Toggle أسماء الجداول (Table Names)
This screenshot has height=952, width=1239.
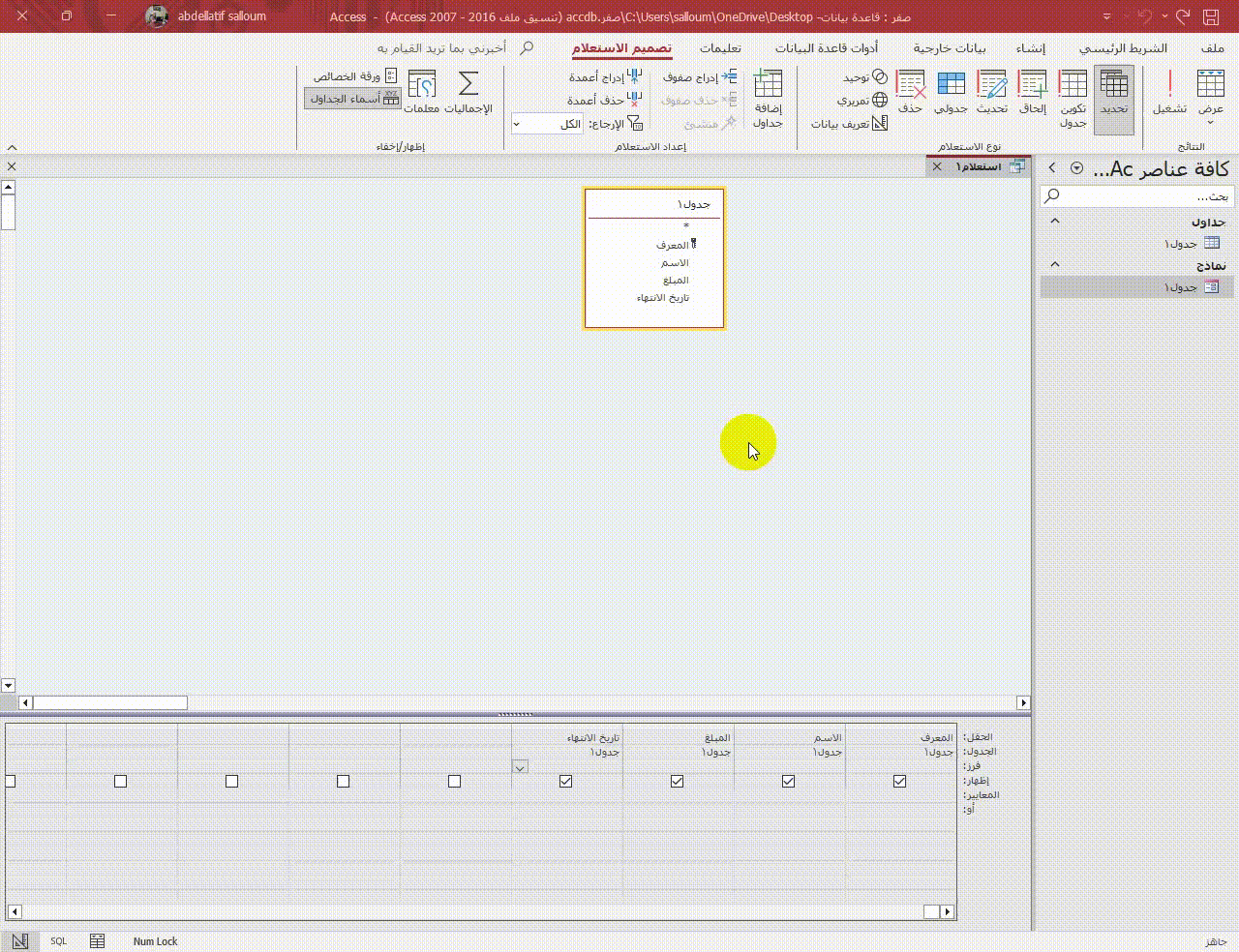click(x=352, y=98)
